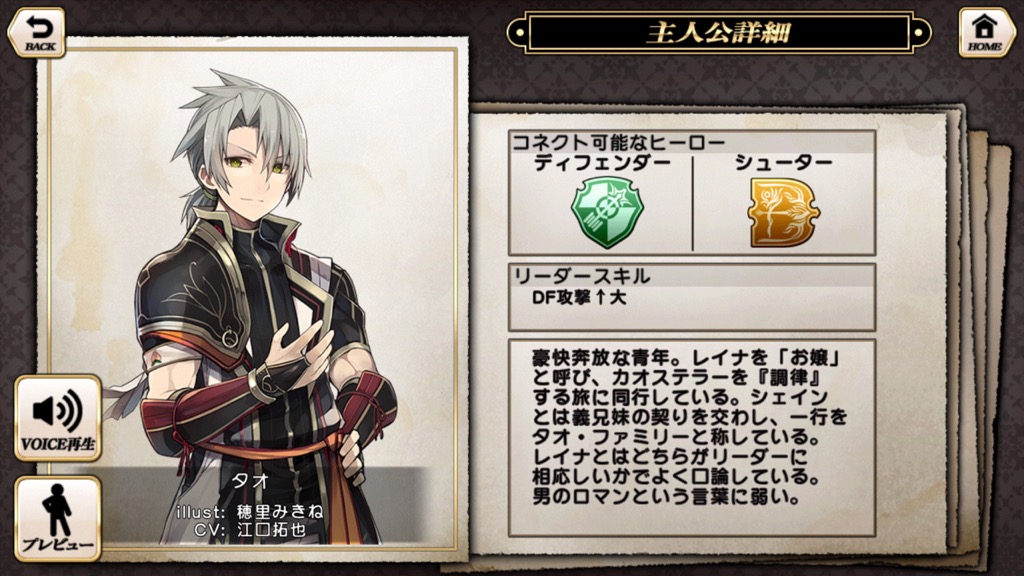Tap the BACK arrow button
Viewport: 1024px width, 576px height.
pos(37,33)
